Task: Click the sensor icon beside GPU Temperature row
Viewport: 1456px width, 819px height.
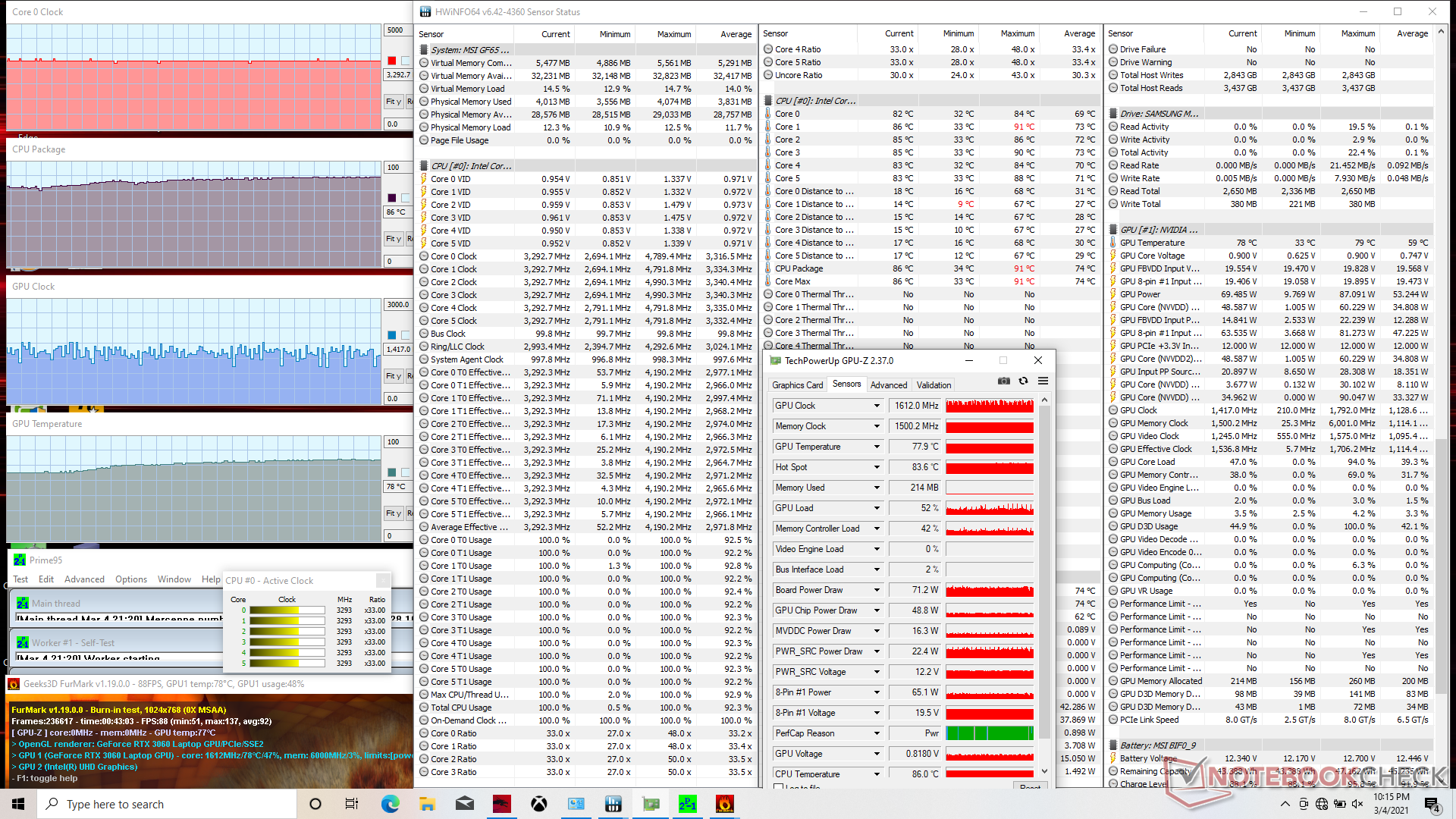Action: (x=1113, y=243)
